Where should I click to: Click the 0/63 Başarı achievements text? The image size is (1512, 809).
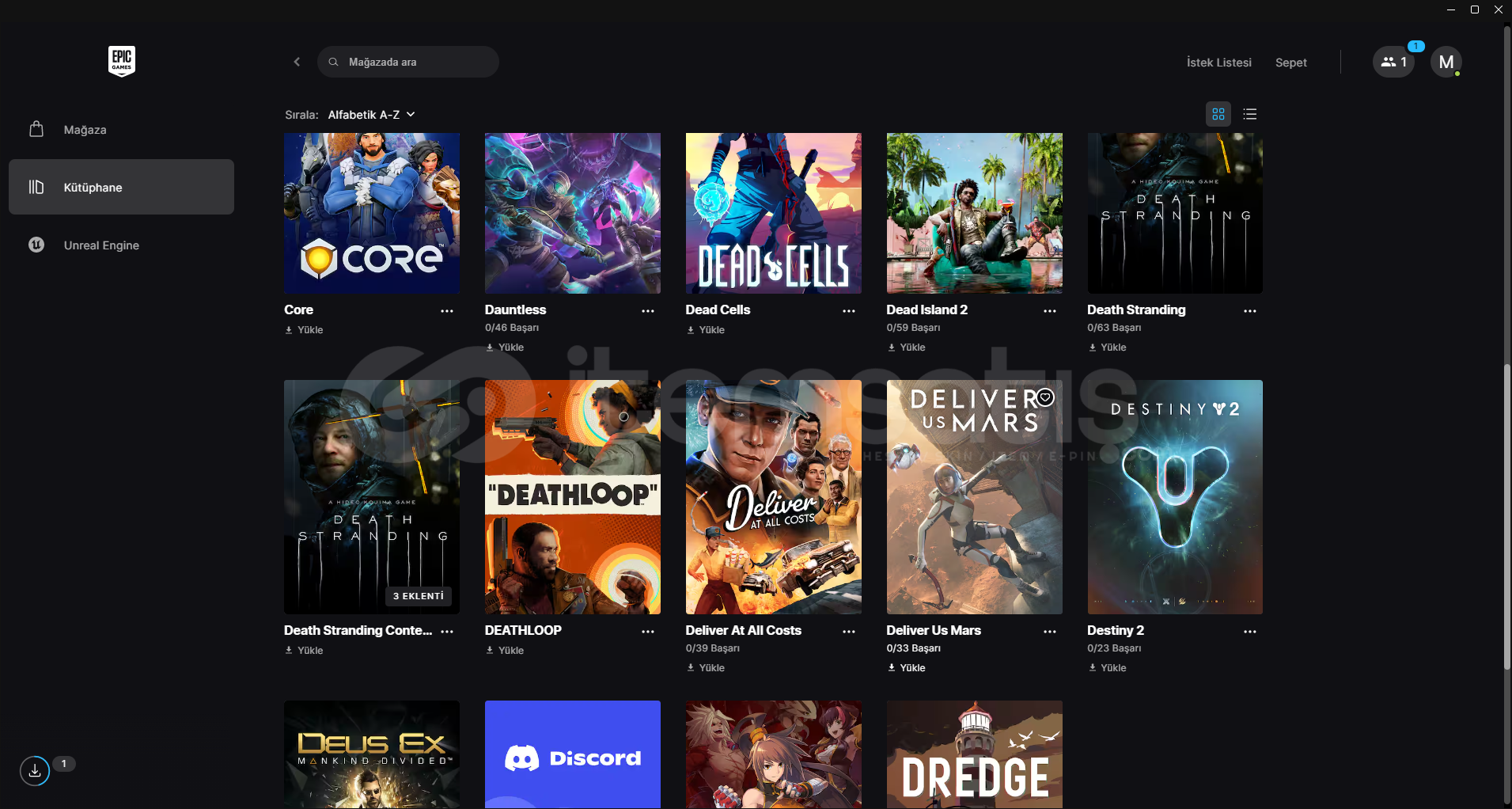(x=1114, y=328)
